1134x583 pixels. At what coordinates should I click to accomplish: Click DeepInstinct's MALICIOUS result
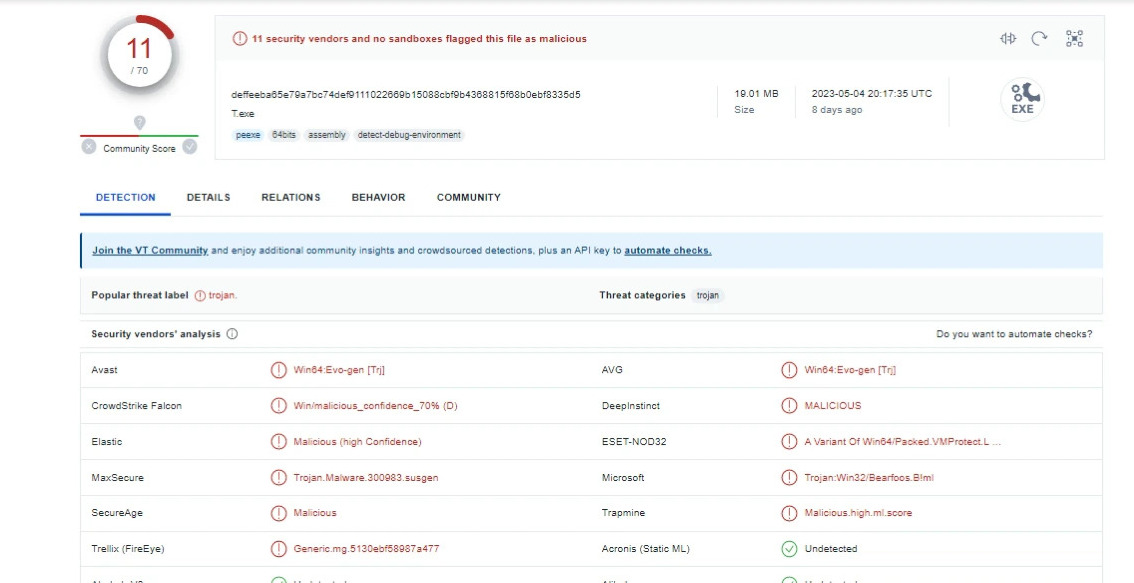(x=833, y=406)
